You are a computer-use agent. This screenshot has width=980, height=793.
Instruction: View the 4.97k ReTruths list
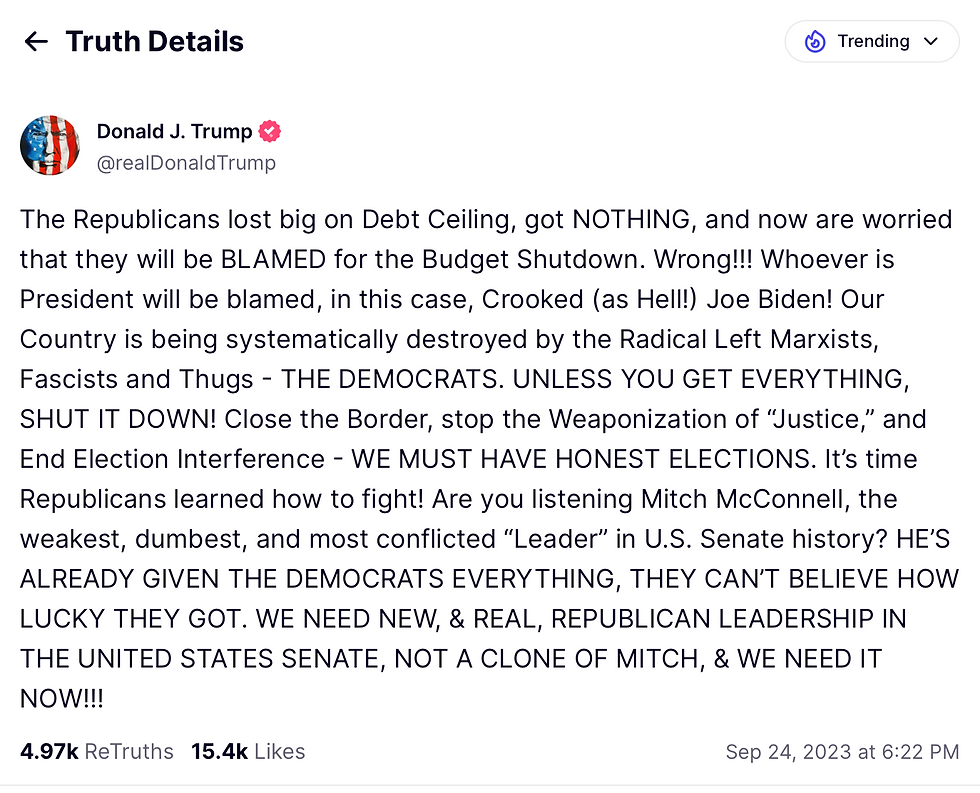pyautogui.click(x=97, y=751)
